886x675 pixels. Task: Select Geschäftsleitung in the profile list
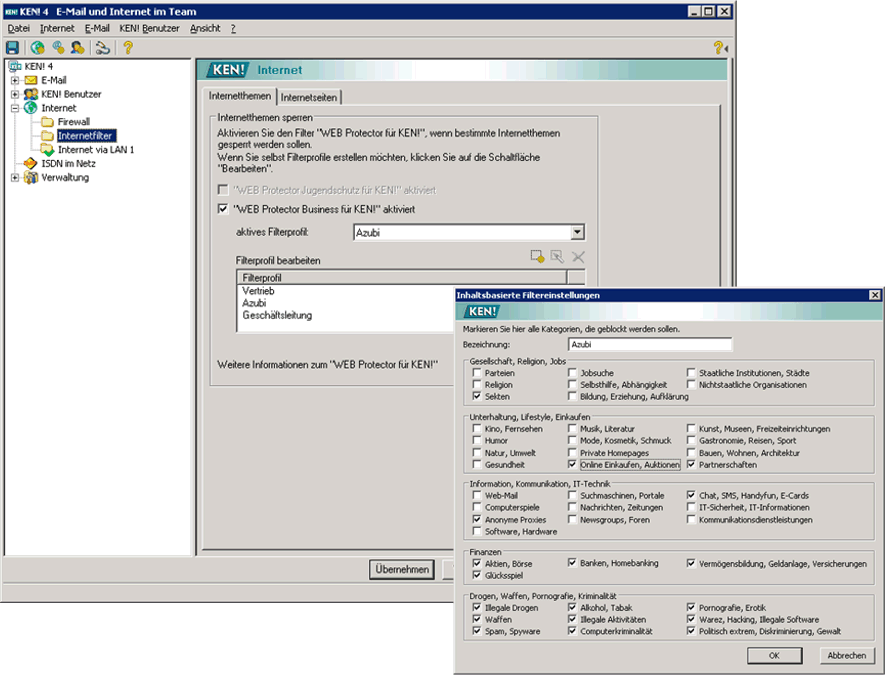pyautogui.click(x=277, y=315)
